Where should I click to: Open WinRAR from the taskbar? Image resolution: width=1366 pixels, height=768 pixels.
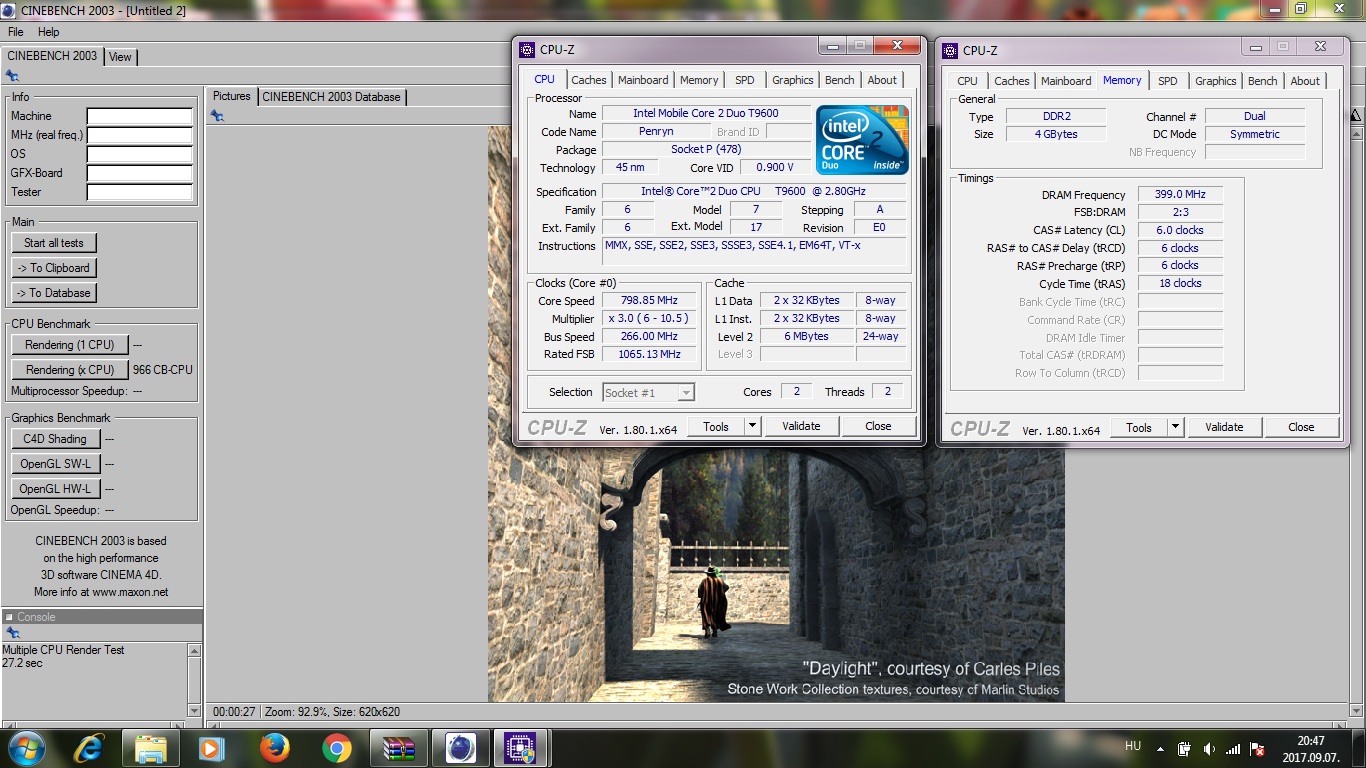tap(399, 748)
